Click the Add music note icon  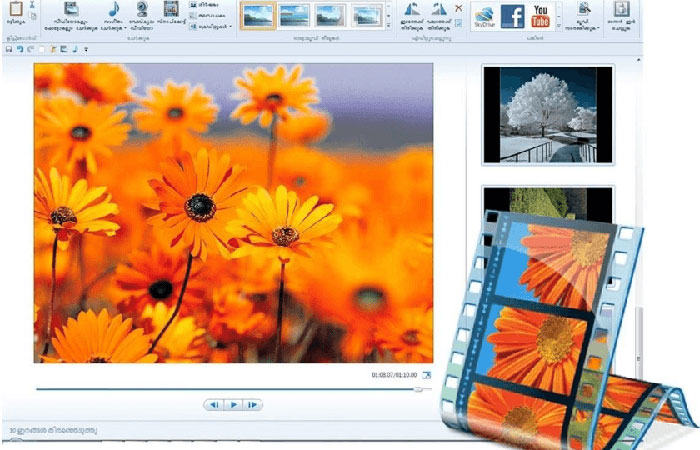tap(114, 10)
